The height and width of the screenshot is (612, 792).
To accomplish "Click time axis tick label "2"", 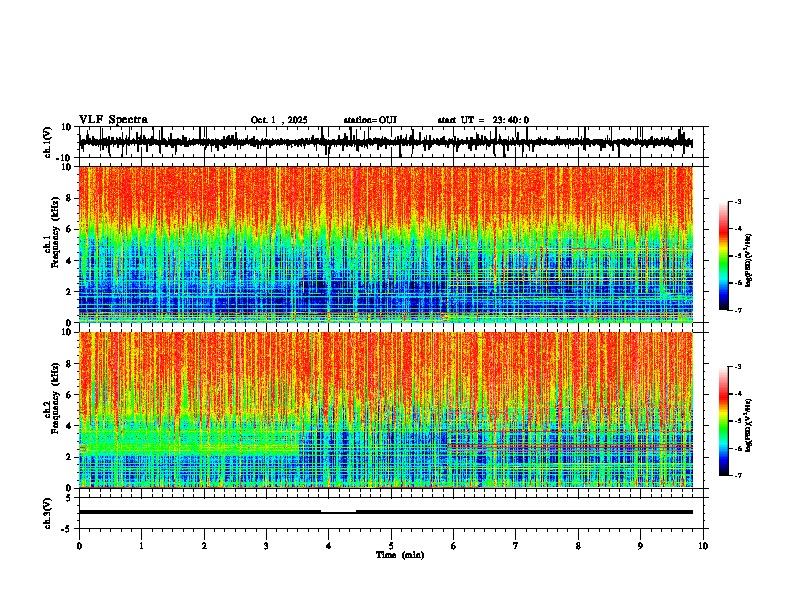I will point(204,546).
